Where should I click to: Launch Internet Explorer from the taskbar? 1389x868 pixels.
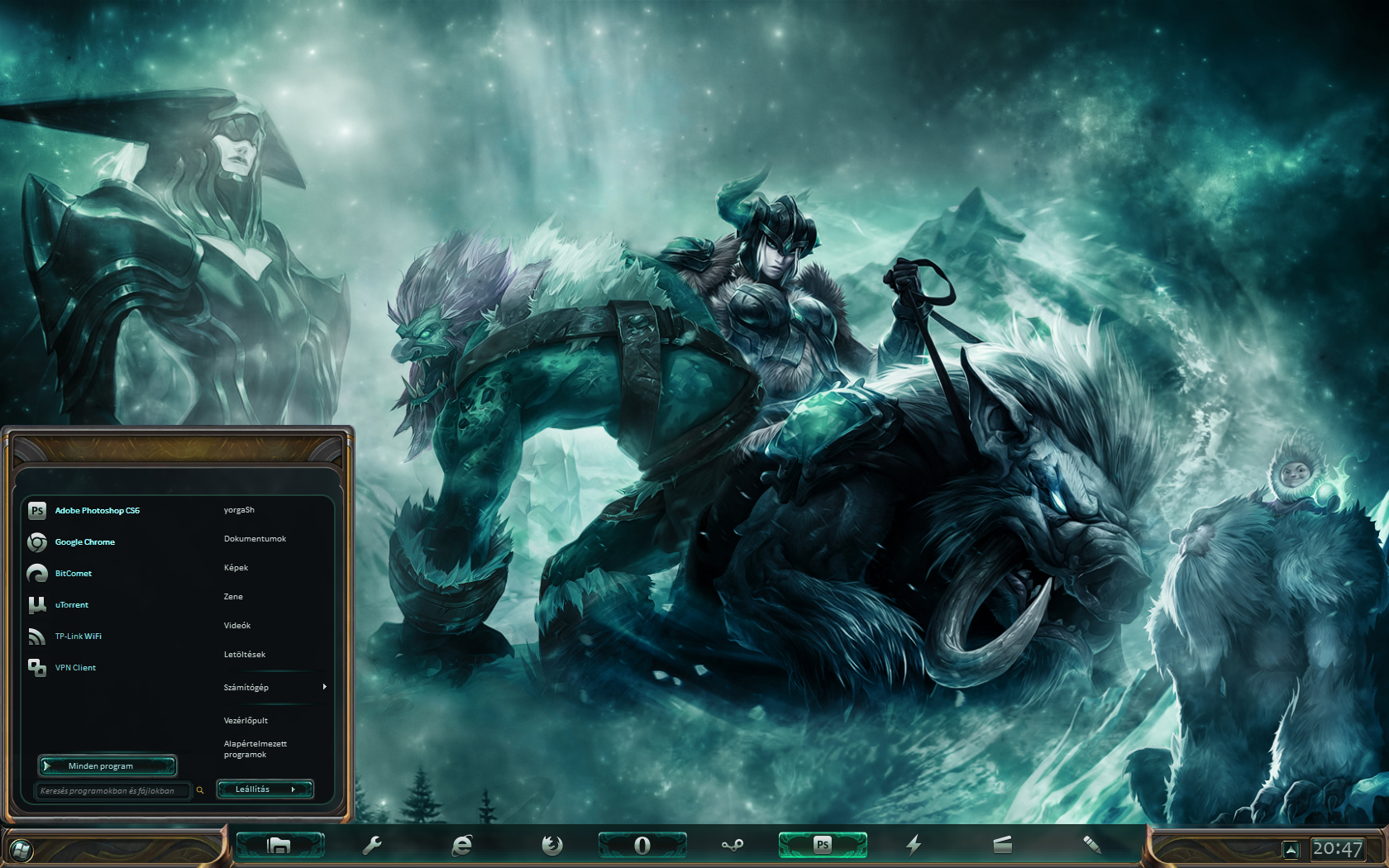click(x=462, y=845)
